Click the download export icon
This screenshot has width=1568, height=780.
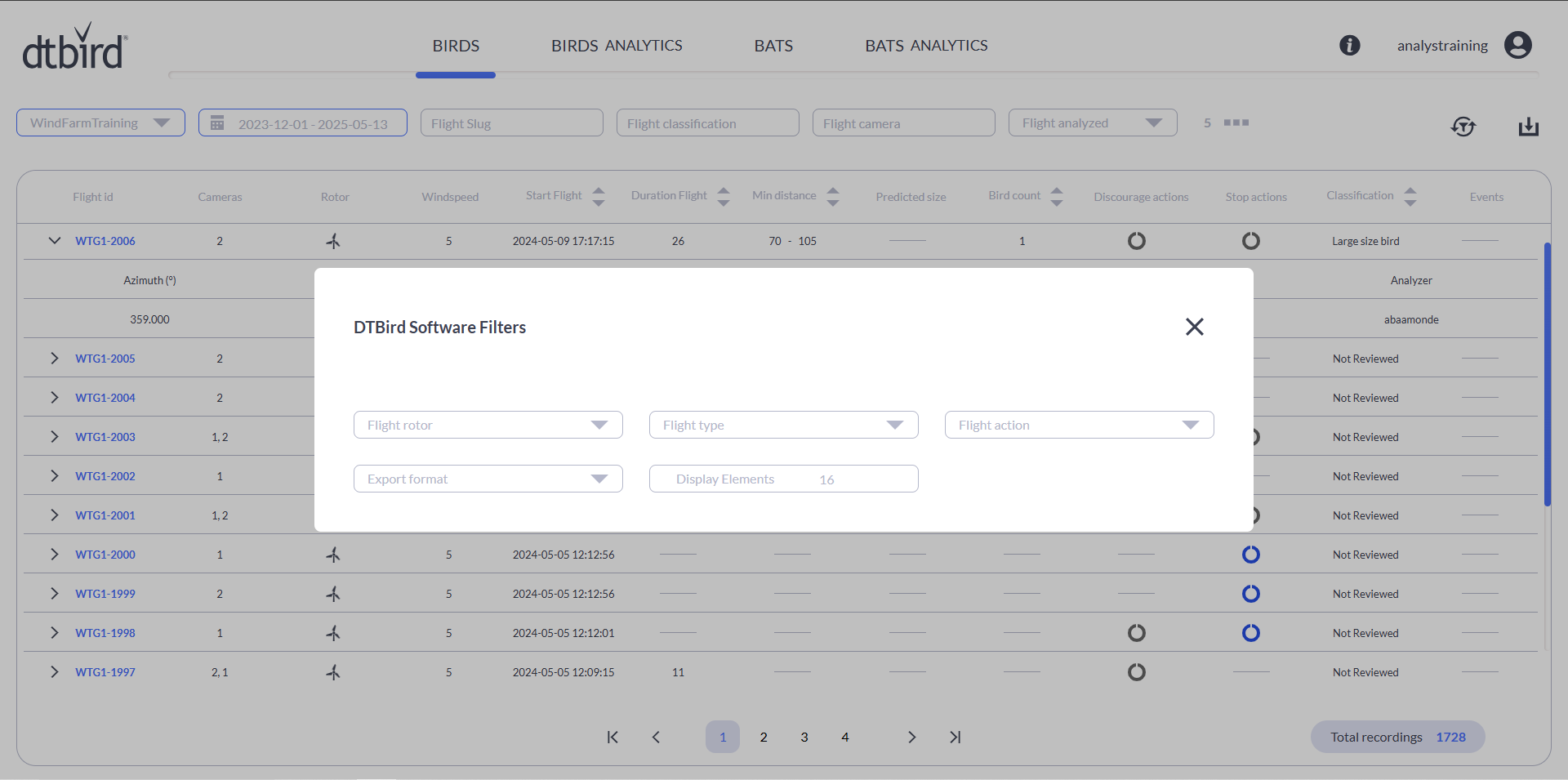(1528, 127)
